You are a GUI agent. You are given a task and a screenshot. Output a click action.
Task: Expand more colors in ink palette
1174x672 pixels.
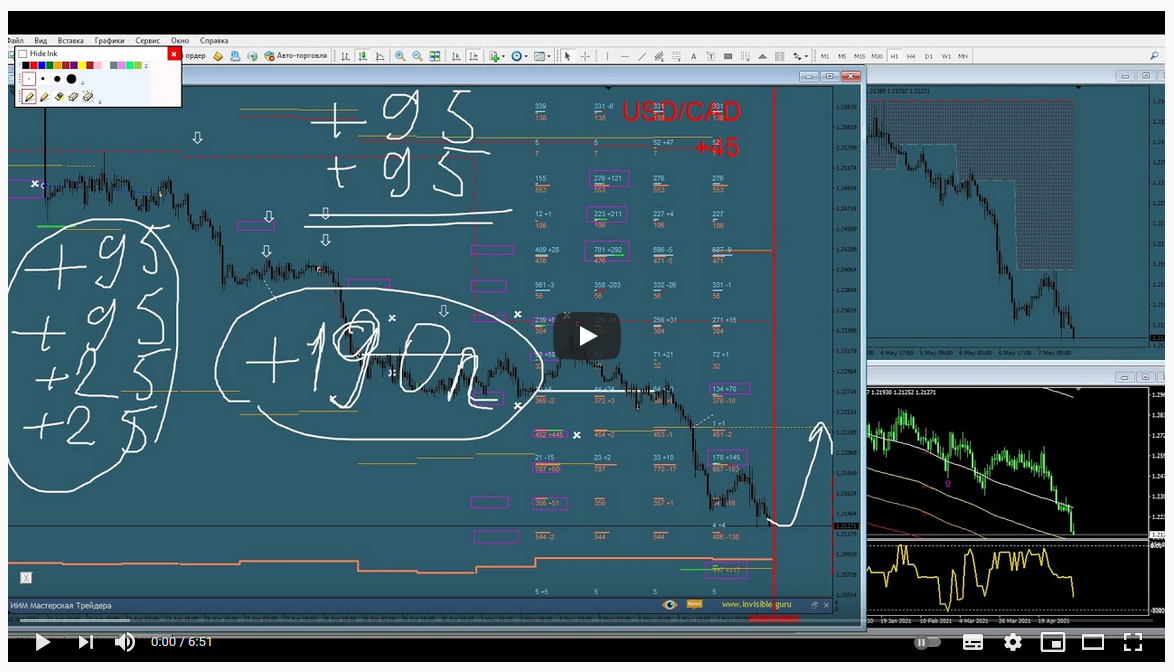146,67
